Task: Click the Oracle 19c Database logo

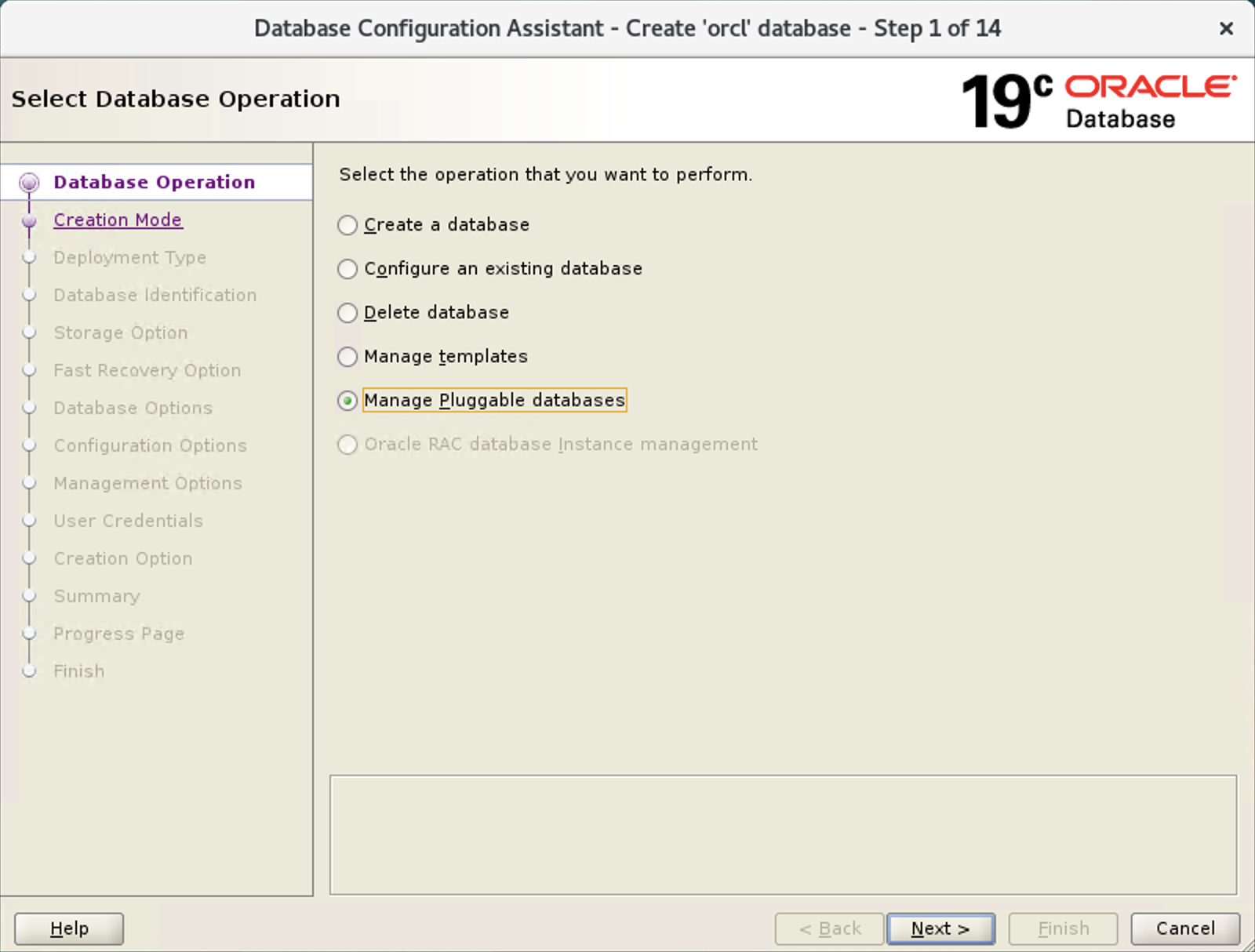Action: pos(1098,100)
